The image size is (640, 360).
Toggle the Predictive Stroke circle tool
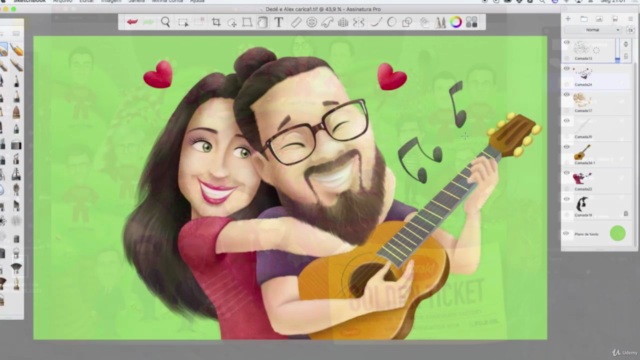point(391,22)
